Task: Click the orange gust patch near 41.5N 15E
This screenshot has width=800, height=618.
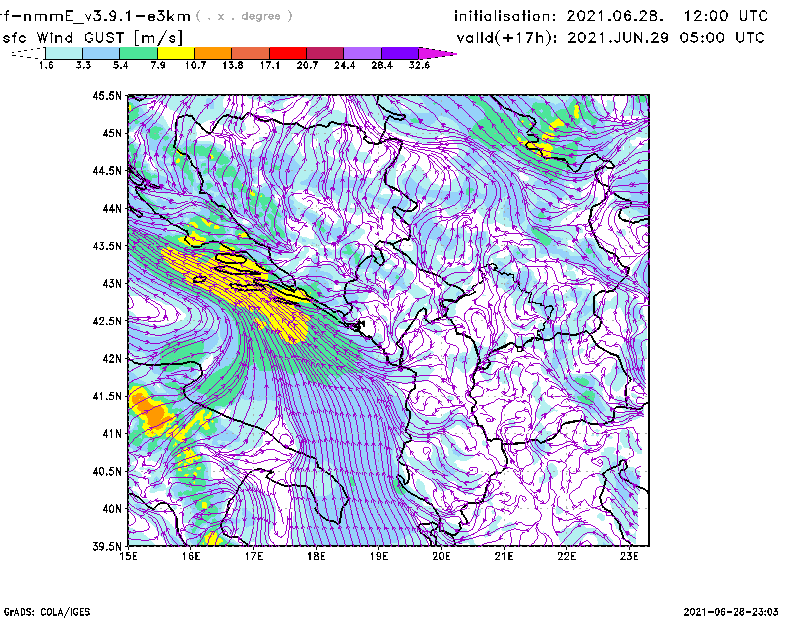Action: click(x=151, y=410)
